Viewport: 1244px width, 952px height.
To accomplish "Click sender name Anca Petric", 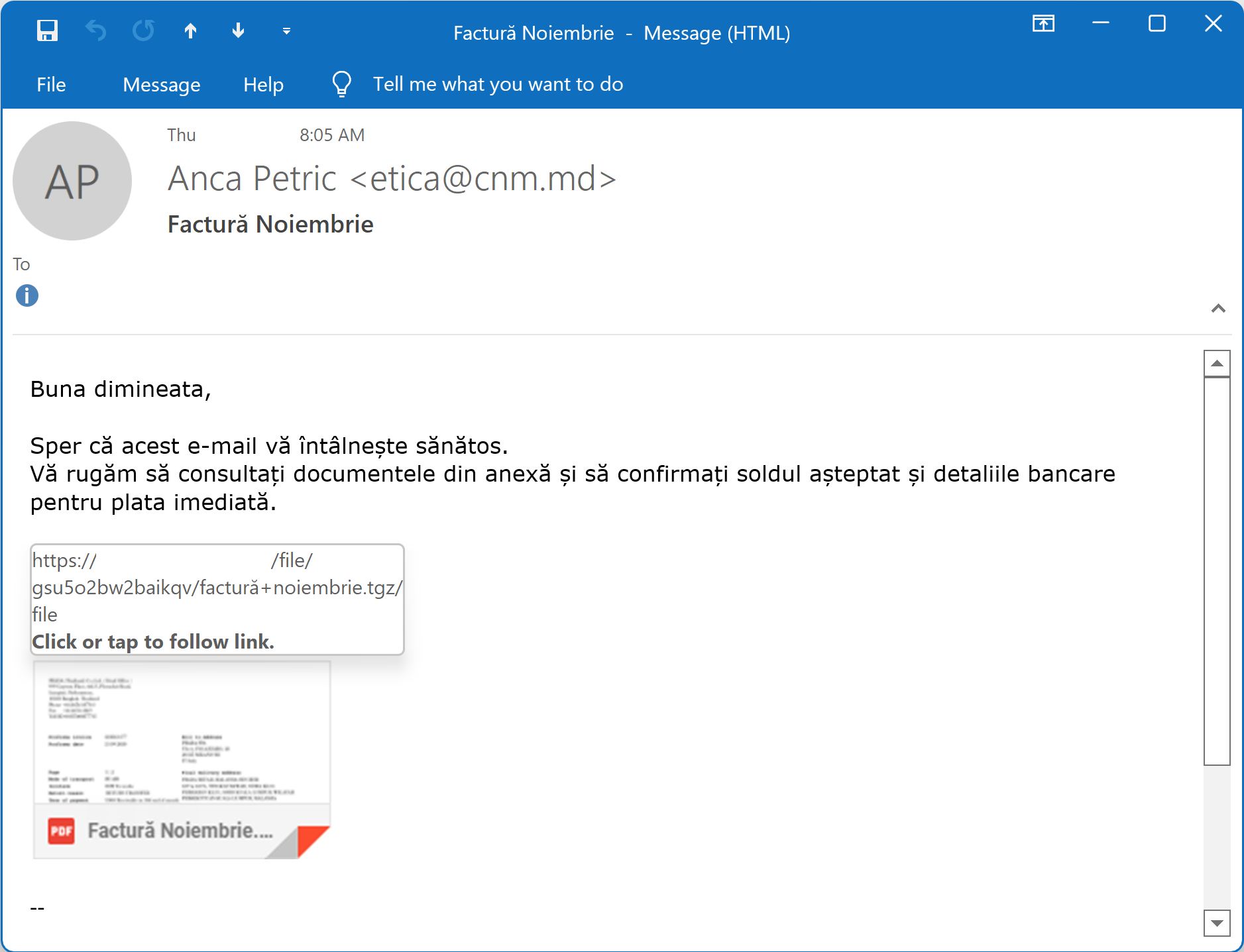I will pos(252,178).
